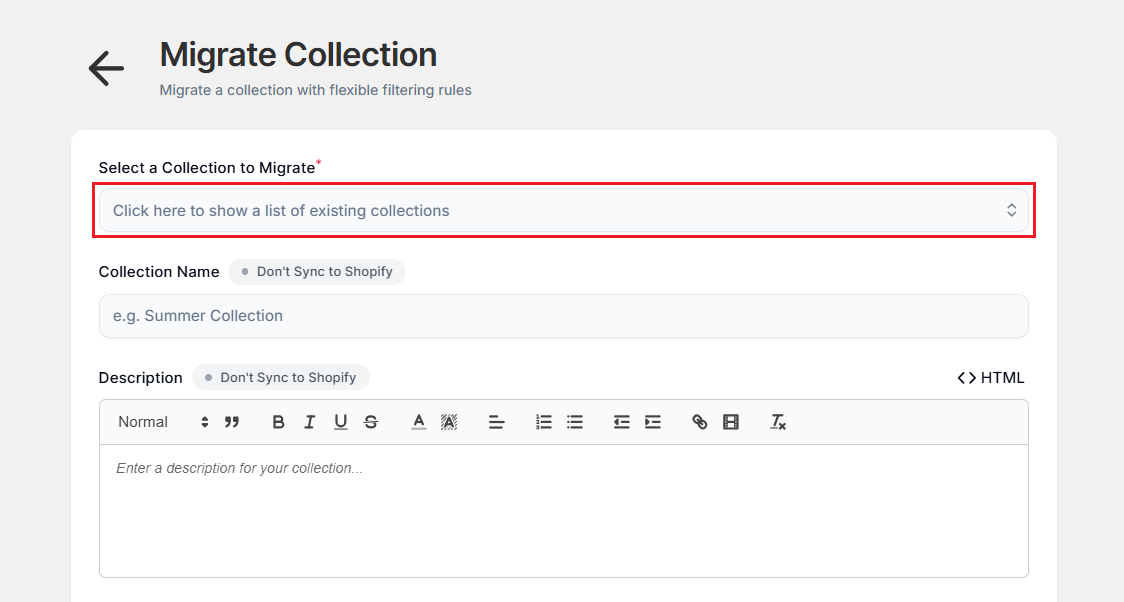The image size is (1124, 602).
Task: Apply bold formatting in the description editor
Action: tap(278, 421)
